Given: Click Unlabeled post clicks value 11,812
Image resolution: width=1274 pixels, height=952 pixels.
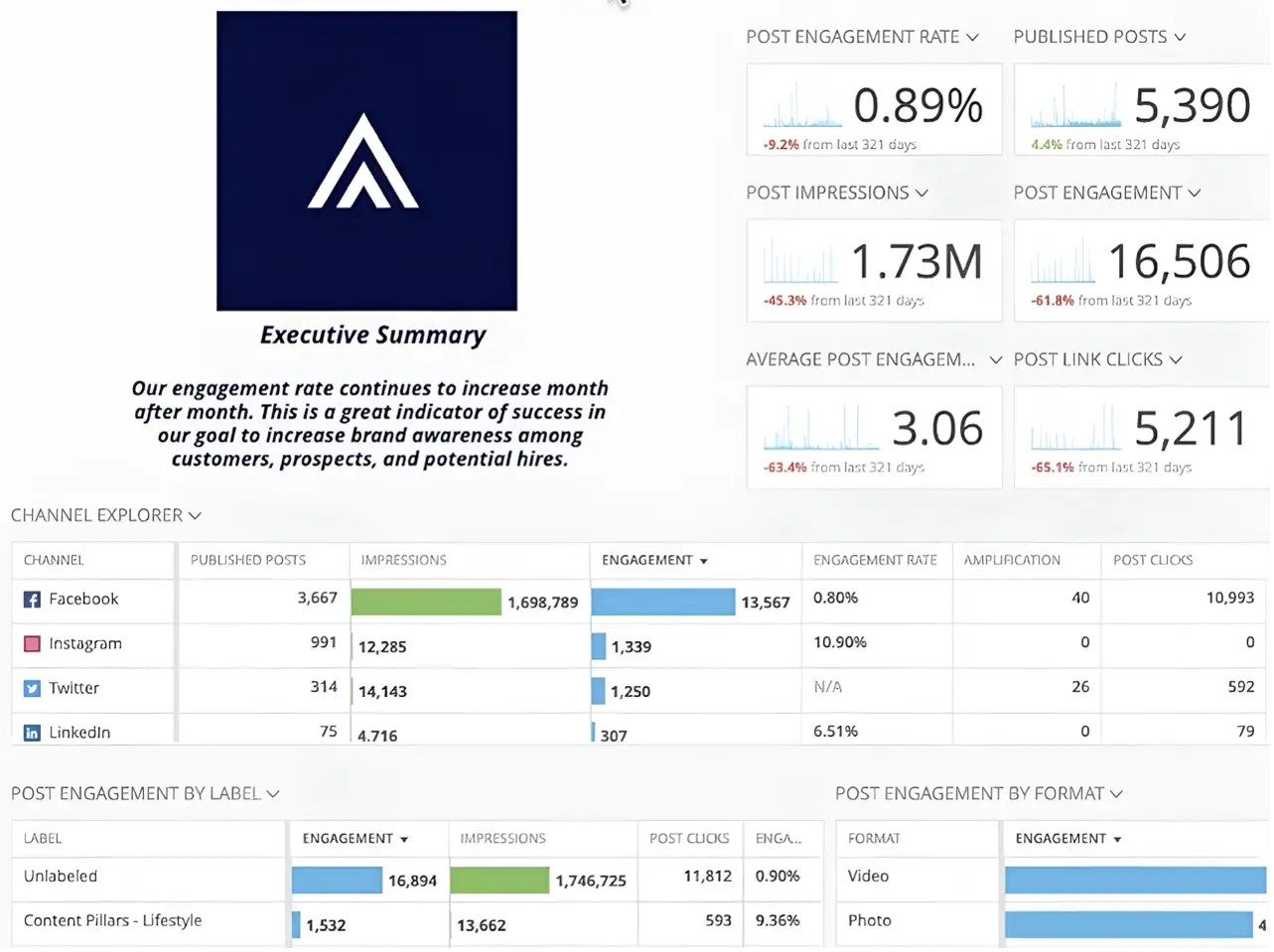Looking at the screenshot, I should [x=708, y=879].
